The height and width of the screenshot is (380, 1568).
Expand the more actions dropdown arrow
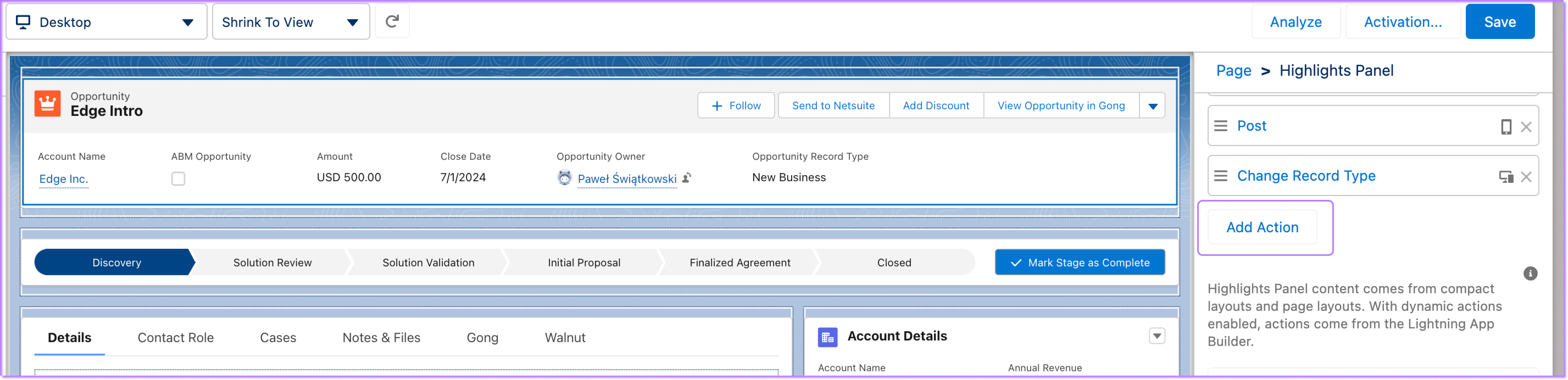point(1152,106)
